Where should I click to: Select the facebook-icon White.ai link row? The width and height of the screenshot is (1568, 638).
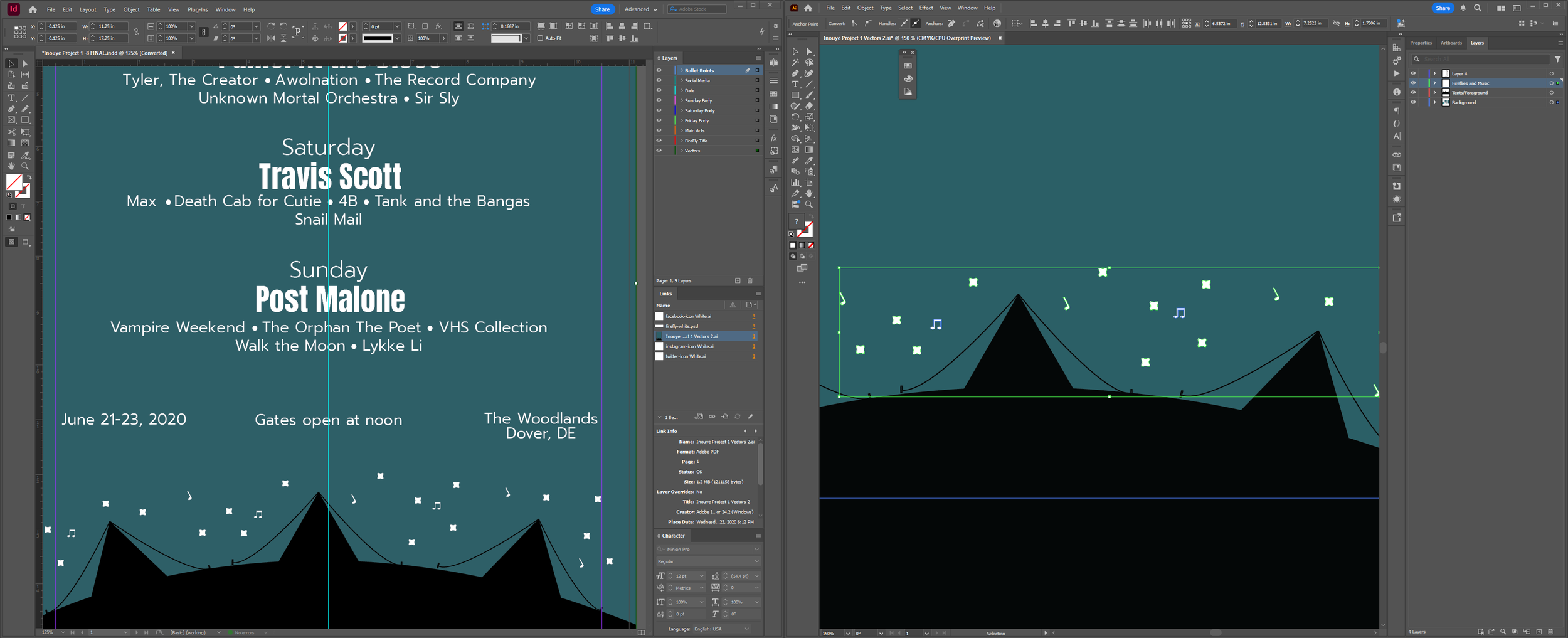[x=706, y=316]
